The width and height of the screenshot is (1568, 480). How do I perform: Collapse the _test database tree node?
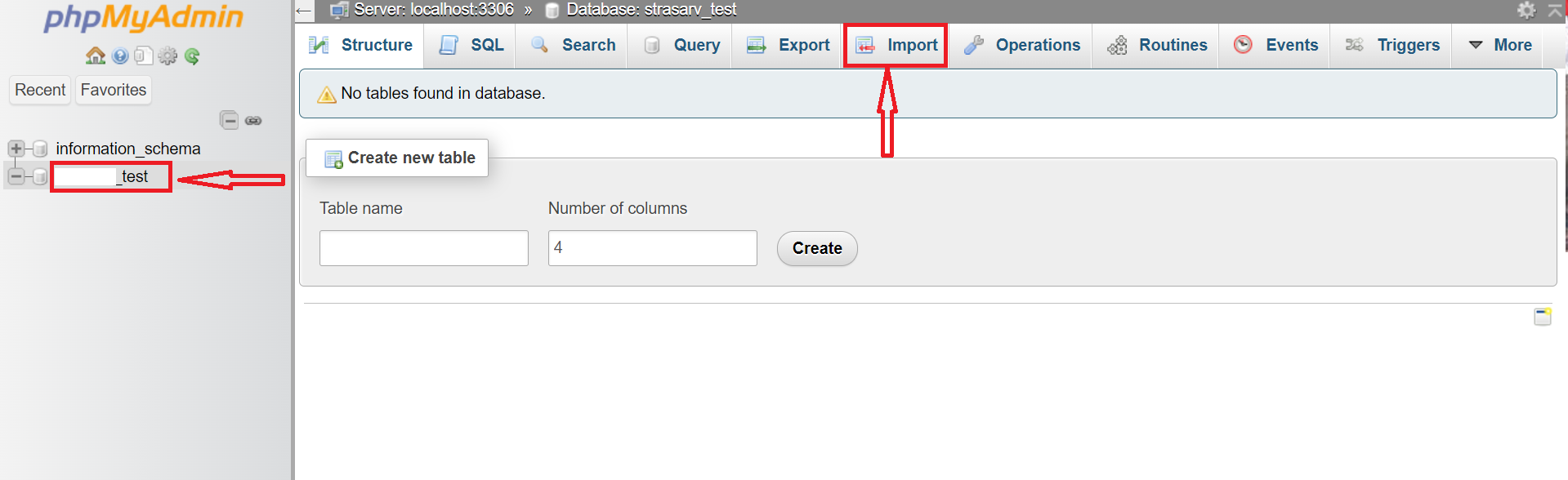(x=16, y=176)
